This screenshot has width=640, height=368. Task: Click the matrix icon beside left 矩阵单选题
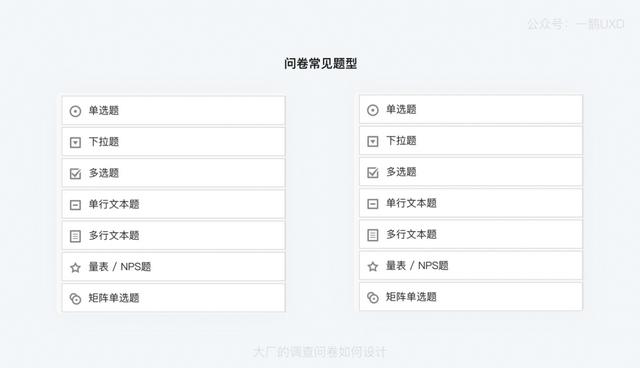[x=75, y=299]
